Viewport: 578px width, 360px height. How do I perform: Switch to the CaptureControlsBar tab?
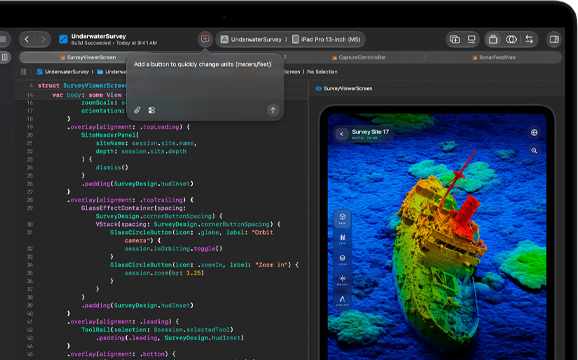tap(358, 57)
